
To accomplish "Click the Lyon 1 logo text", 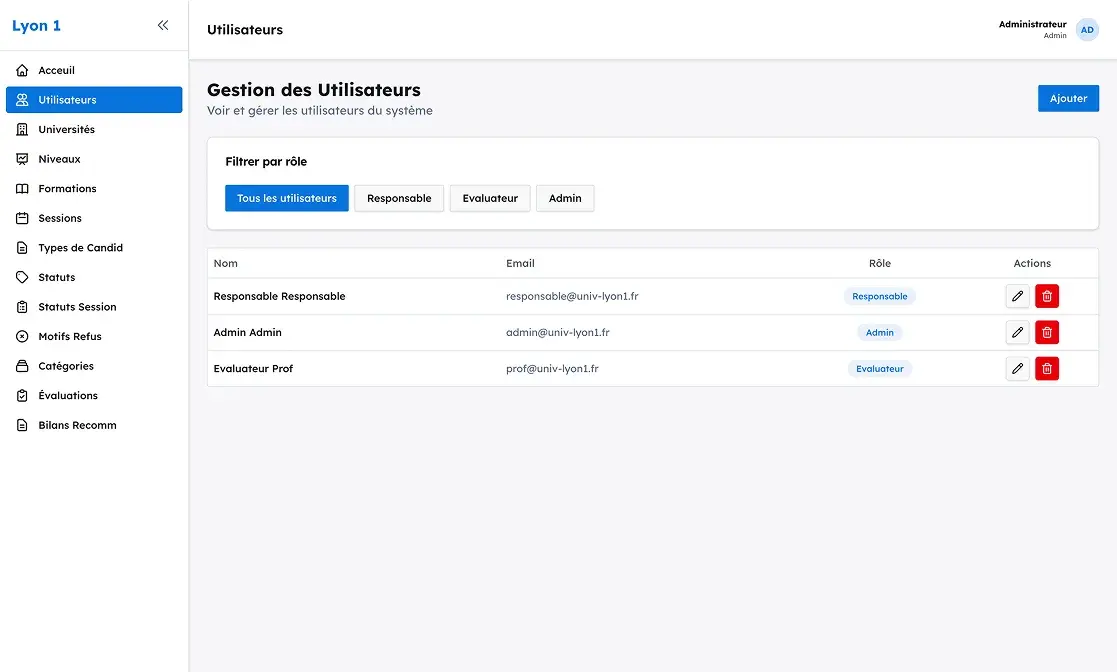I will click(36, 26).
